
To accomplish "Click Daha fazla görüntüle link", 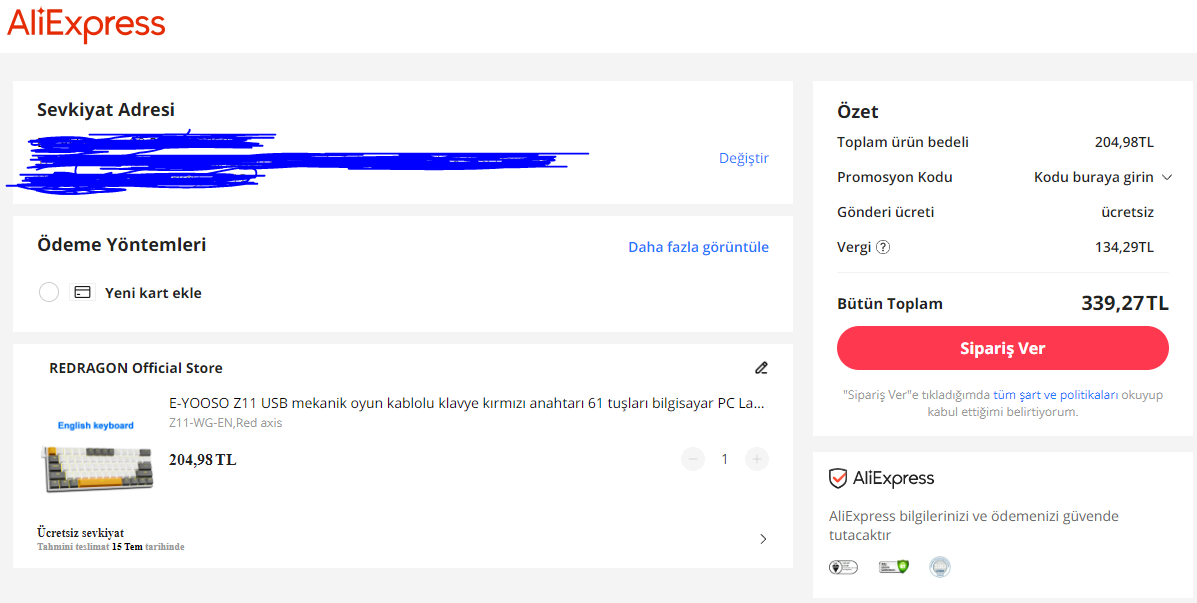I will coord(699,247).
